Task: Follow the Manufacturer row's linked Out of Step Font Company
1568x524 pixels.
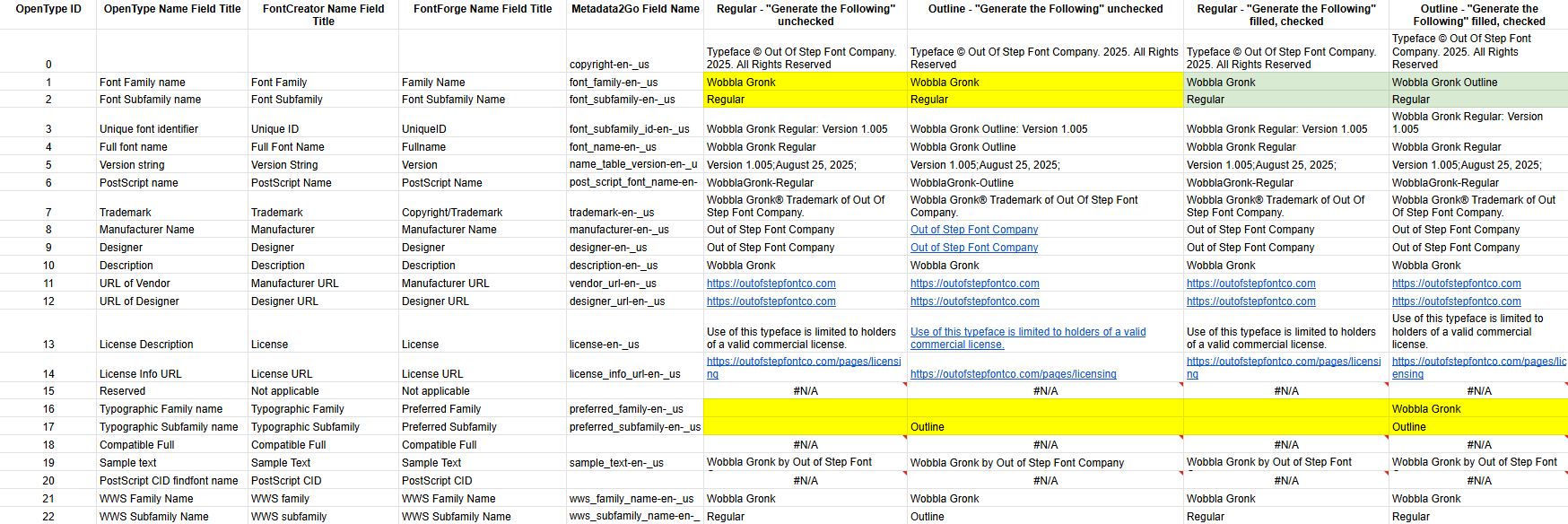Action: 974,230
